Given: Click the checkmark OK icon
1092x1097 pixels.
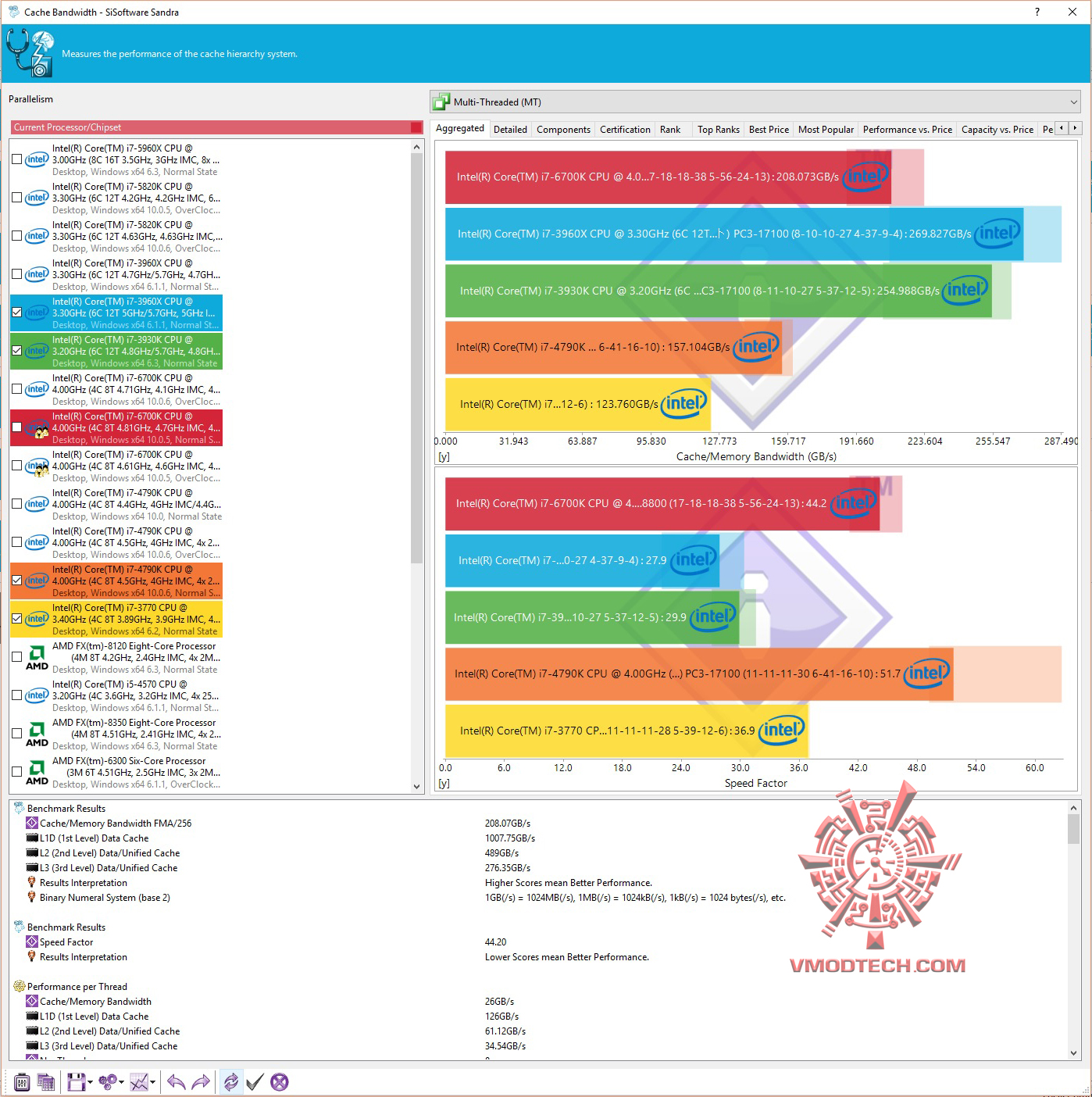Looking at the screenshot, I should [x=255, y=1082].
